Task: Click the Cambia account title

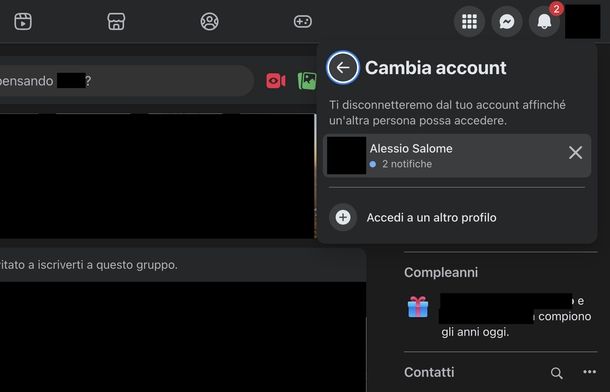Action: [x=436, y=68]
